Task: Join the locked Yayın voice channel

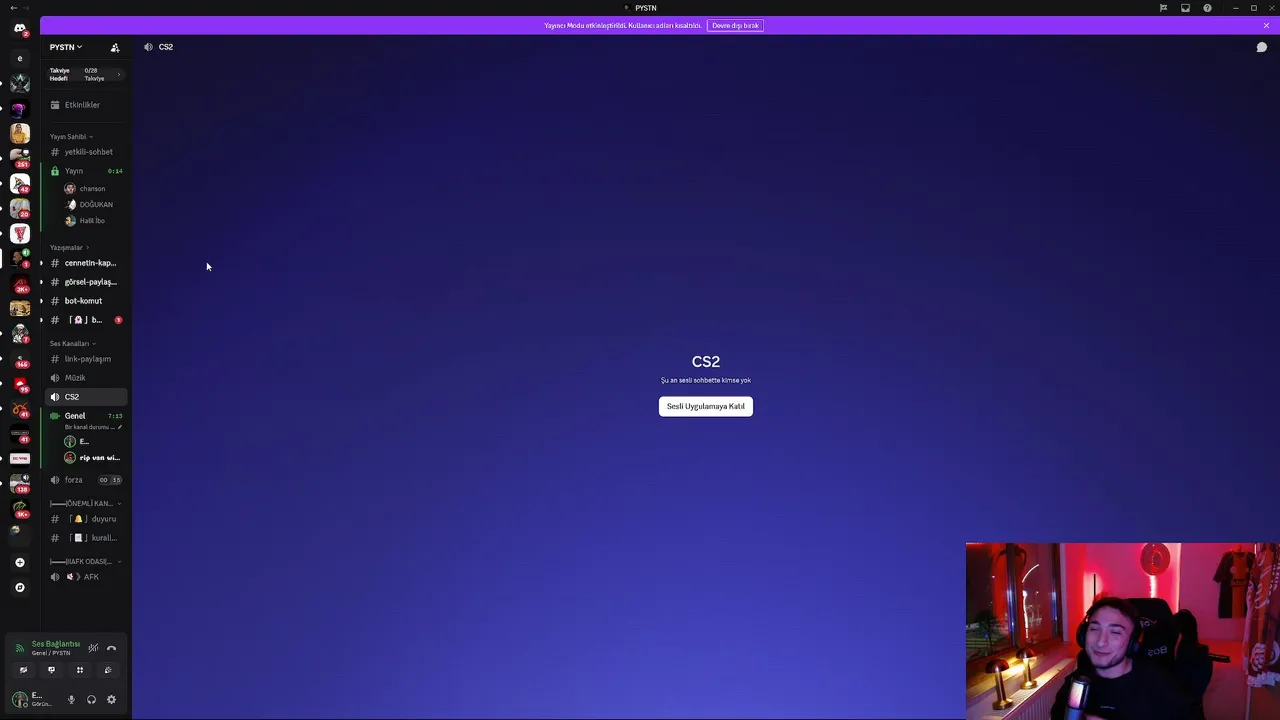Action: pos(86,171)
